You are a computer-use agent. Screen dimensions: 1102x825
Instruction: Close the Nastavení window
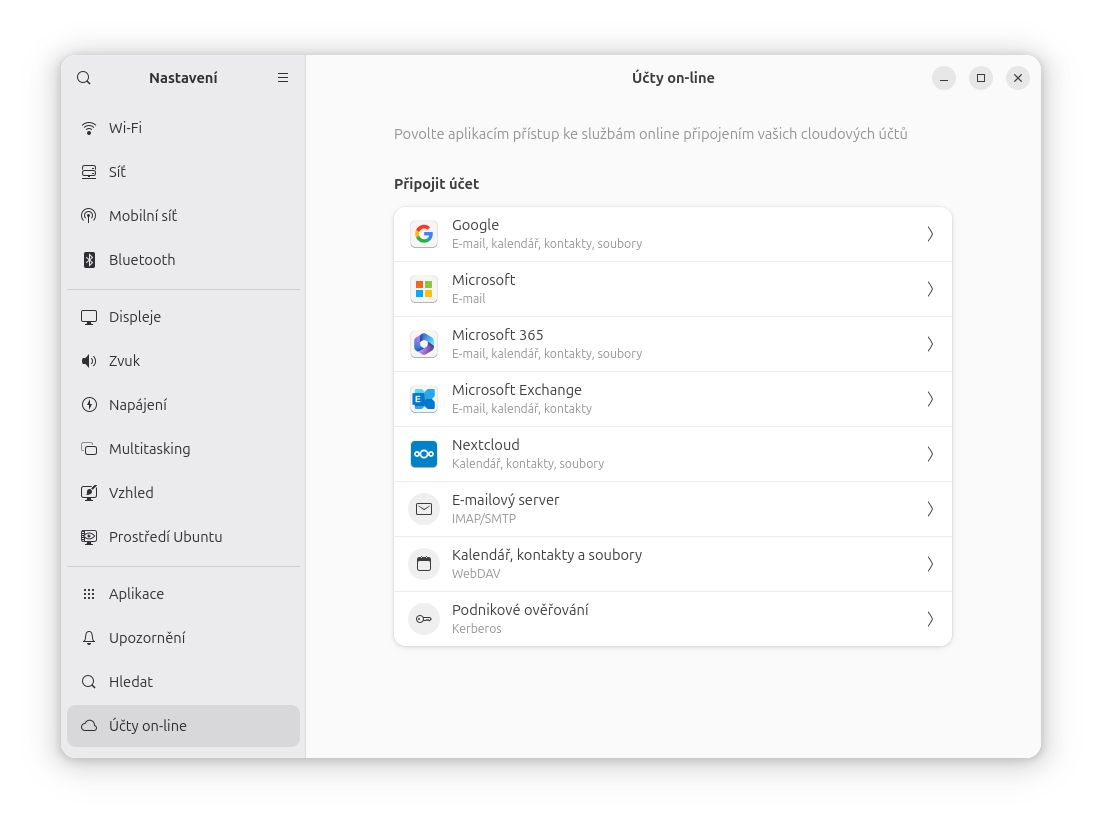tap(1018, 78)
